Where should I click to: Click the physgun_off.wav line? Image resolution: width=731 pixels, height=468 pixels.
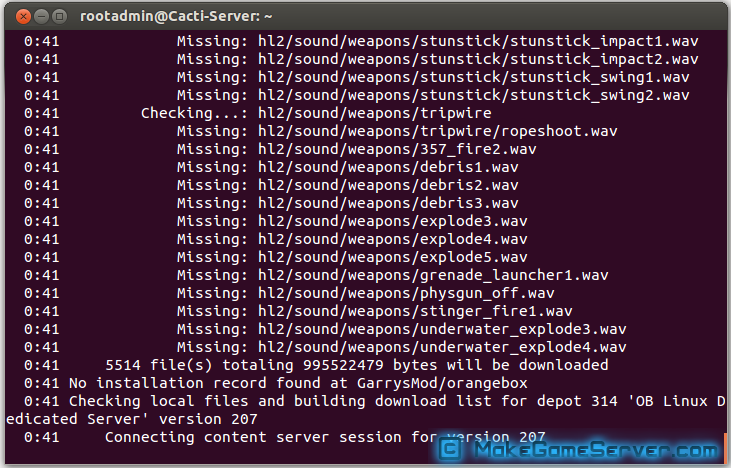click(x=289, y=294)
